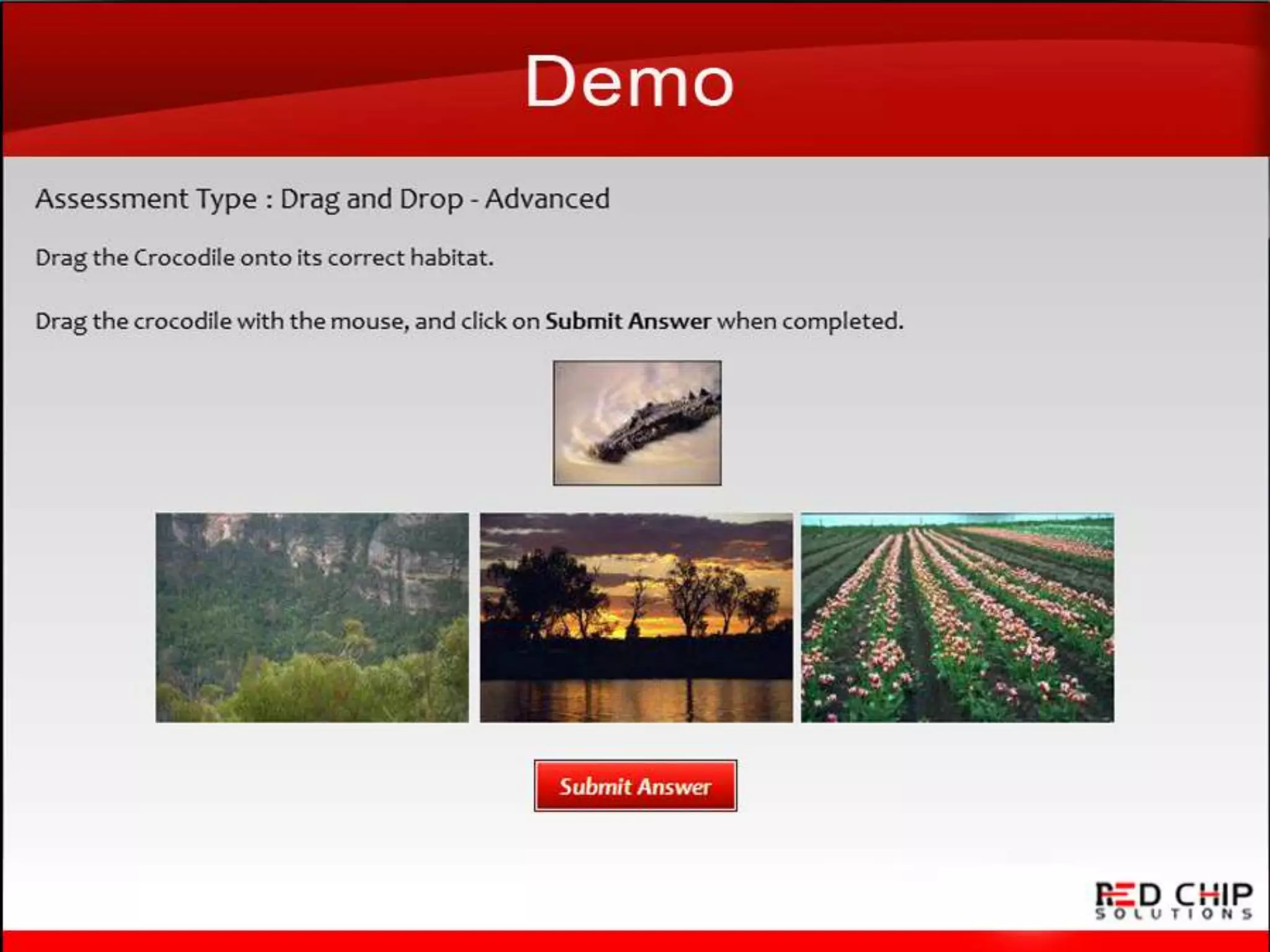The height and width of the screenshot is (952, 1270).
Task: Select the sunset lake habitat image
Action: [x=636, y=617]
